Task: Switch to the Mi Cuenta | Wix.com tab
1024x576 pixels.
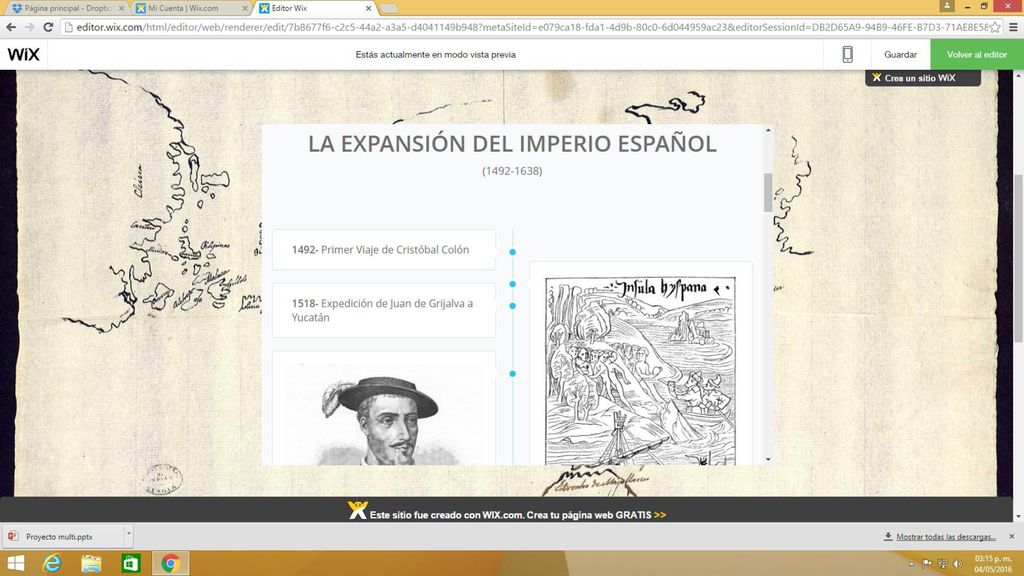Action: pos(189,8)
